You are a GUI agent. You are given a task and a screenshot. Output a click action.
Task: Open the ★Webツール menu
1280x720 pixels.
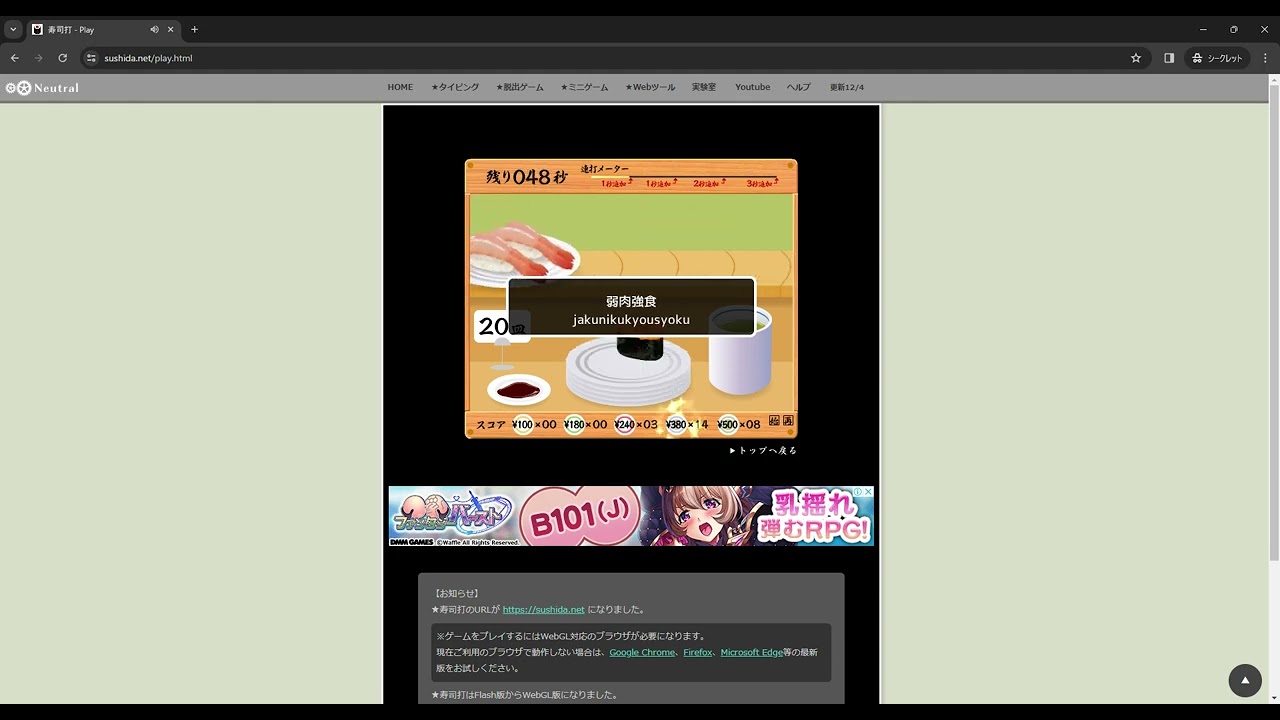650,87
